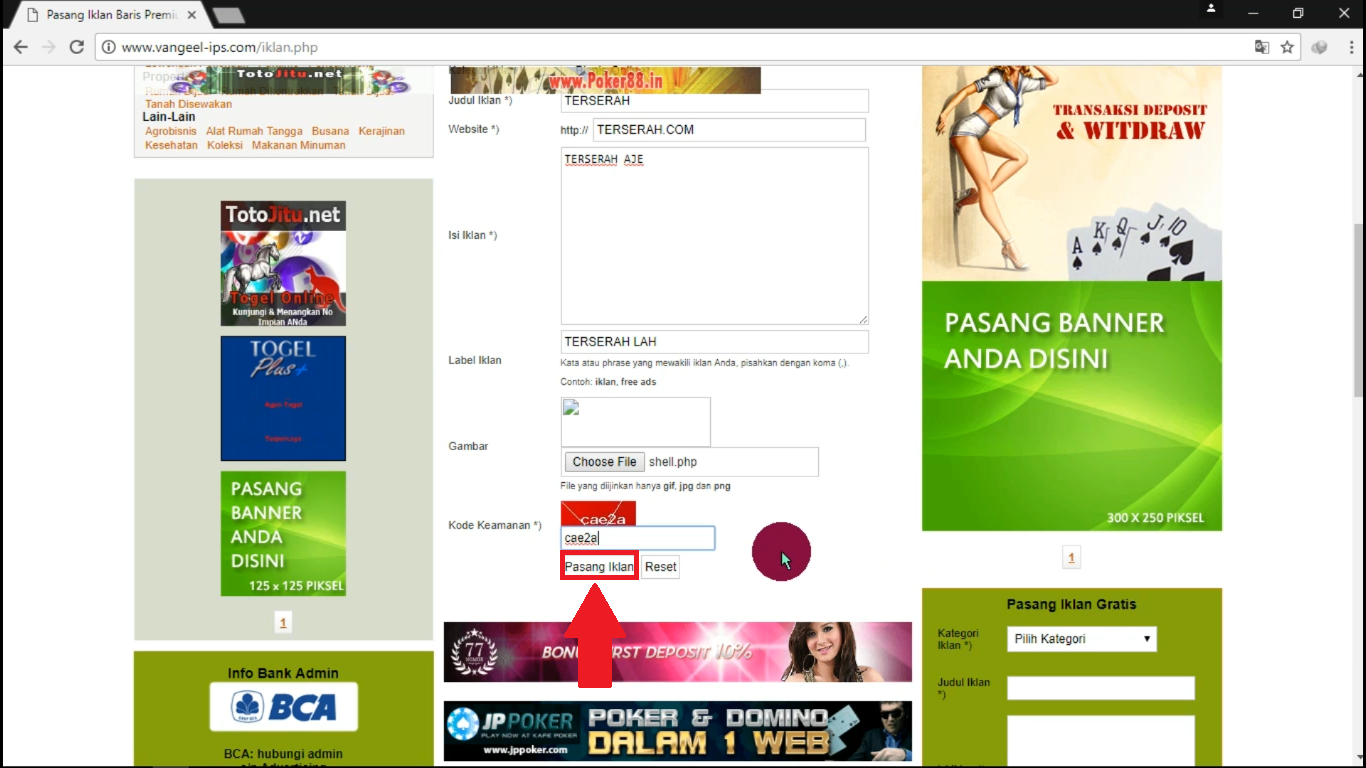The image size is (1366, 768).
Task: Click the BCA bank logo
Action: coord(283,706)
